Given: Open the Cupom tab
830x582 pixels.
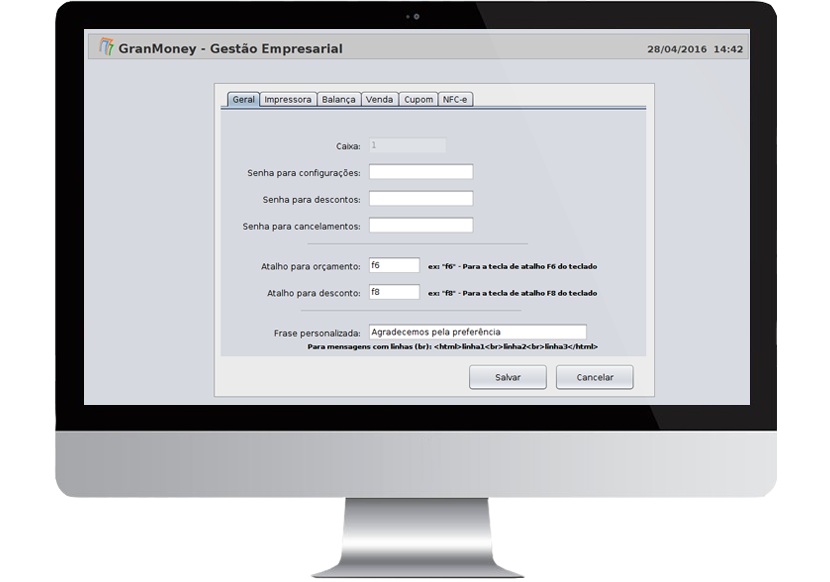Looking at the screenshot, I should 418,100.
